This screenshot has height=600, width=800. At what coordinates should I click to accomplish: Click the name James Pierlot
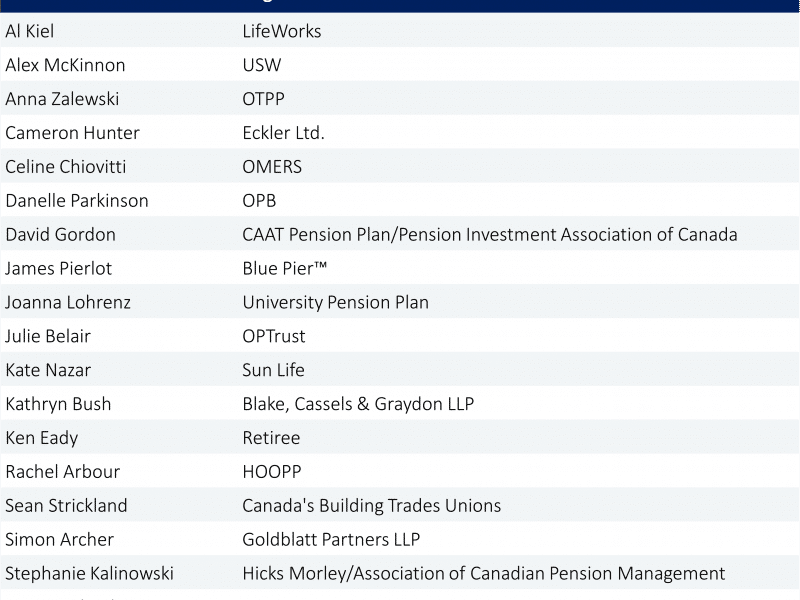(x=59, y=268)
